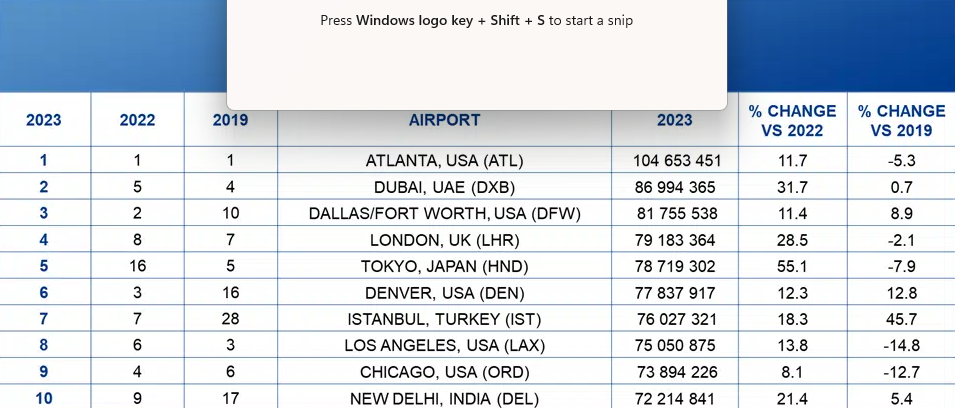Select the -14.8 value for Los Angeles
The width and height of the screenshot is (955, 408).
[901, 346]
